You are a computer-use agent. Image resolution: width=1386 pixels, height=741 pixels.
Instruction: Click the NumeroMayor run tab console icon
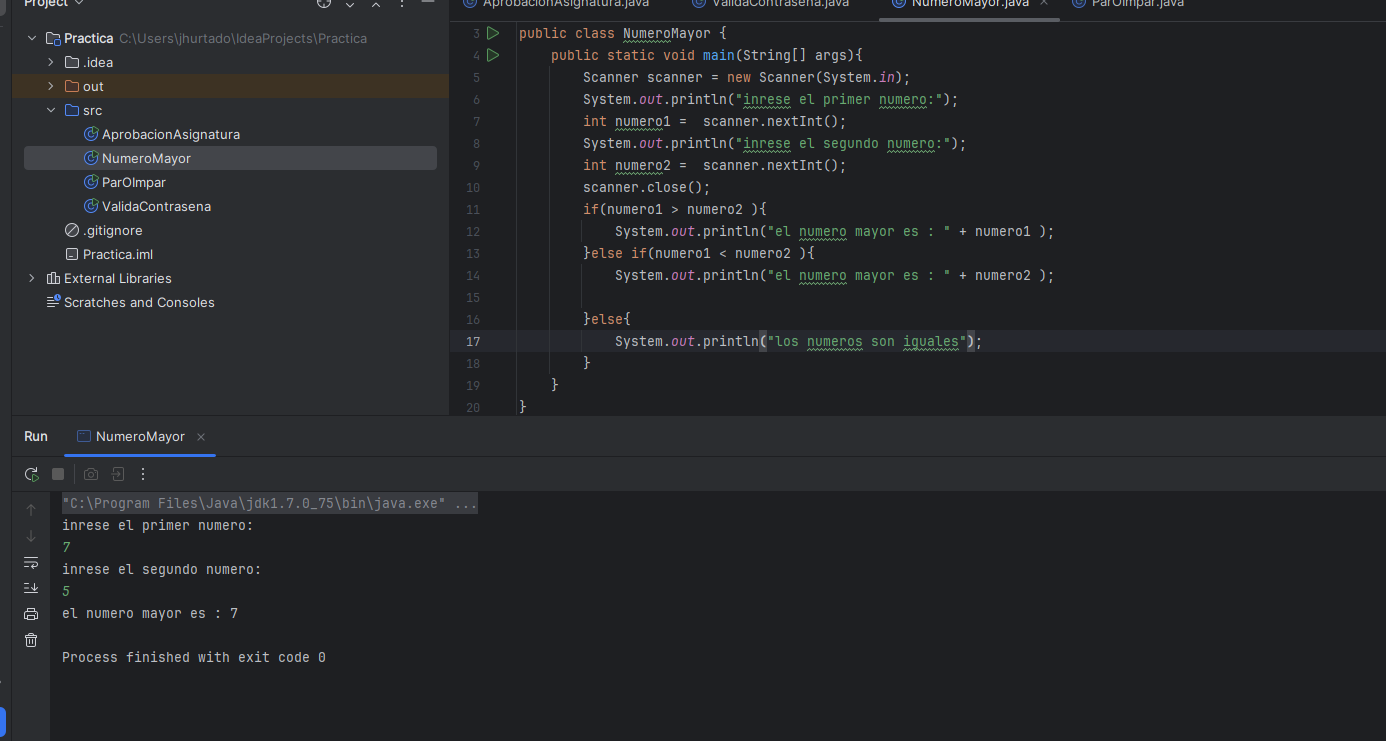click(84, 437)
